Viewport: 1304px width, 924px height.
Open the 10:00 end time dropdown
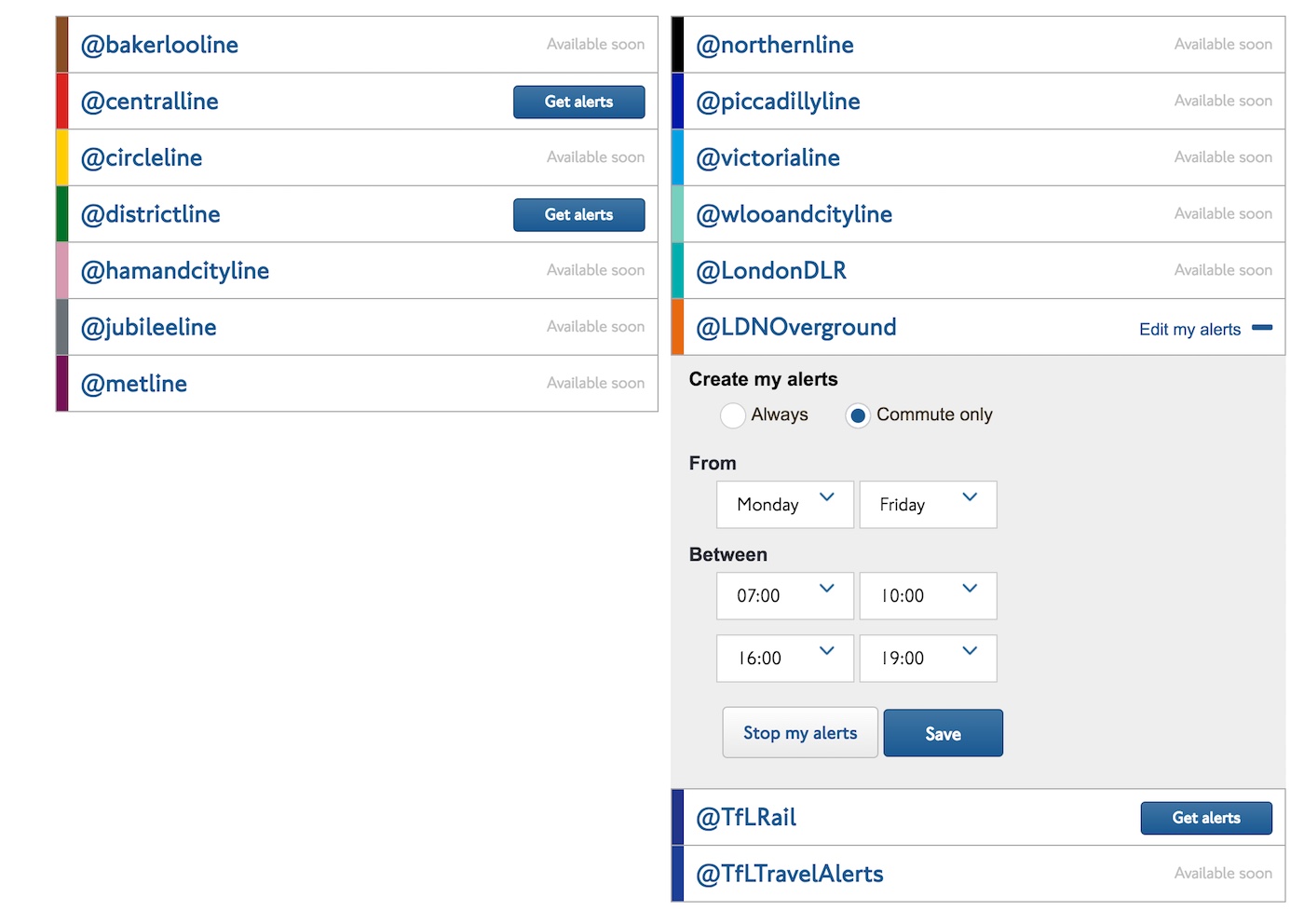(x=928, y=596)
